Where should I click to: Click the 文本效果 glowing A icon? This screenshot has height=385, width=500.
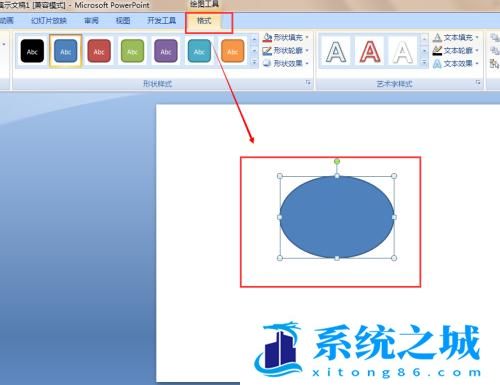437,63
